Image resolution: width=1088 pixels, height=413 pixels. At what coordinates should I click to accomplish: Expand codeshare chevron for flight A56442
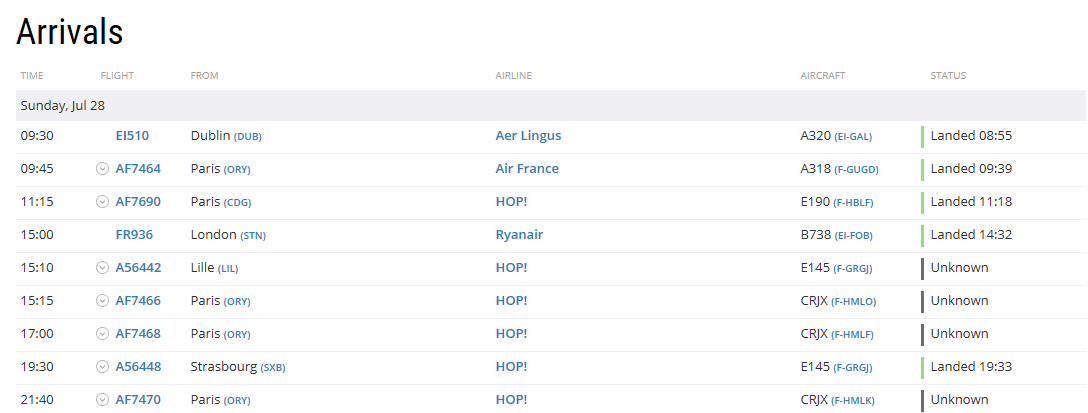[x=103, y=268]
